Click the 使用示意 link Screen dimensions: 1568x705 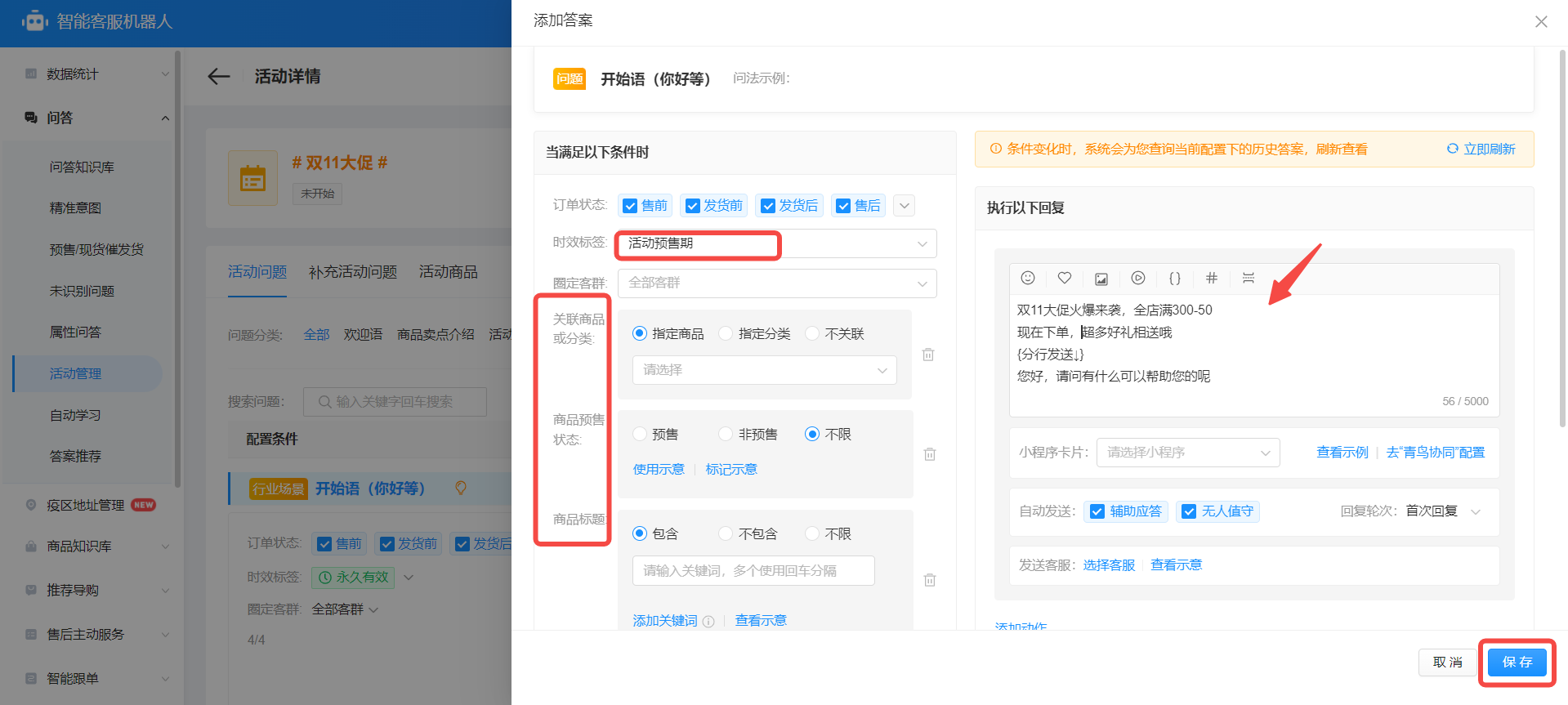coord(659,469)
